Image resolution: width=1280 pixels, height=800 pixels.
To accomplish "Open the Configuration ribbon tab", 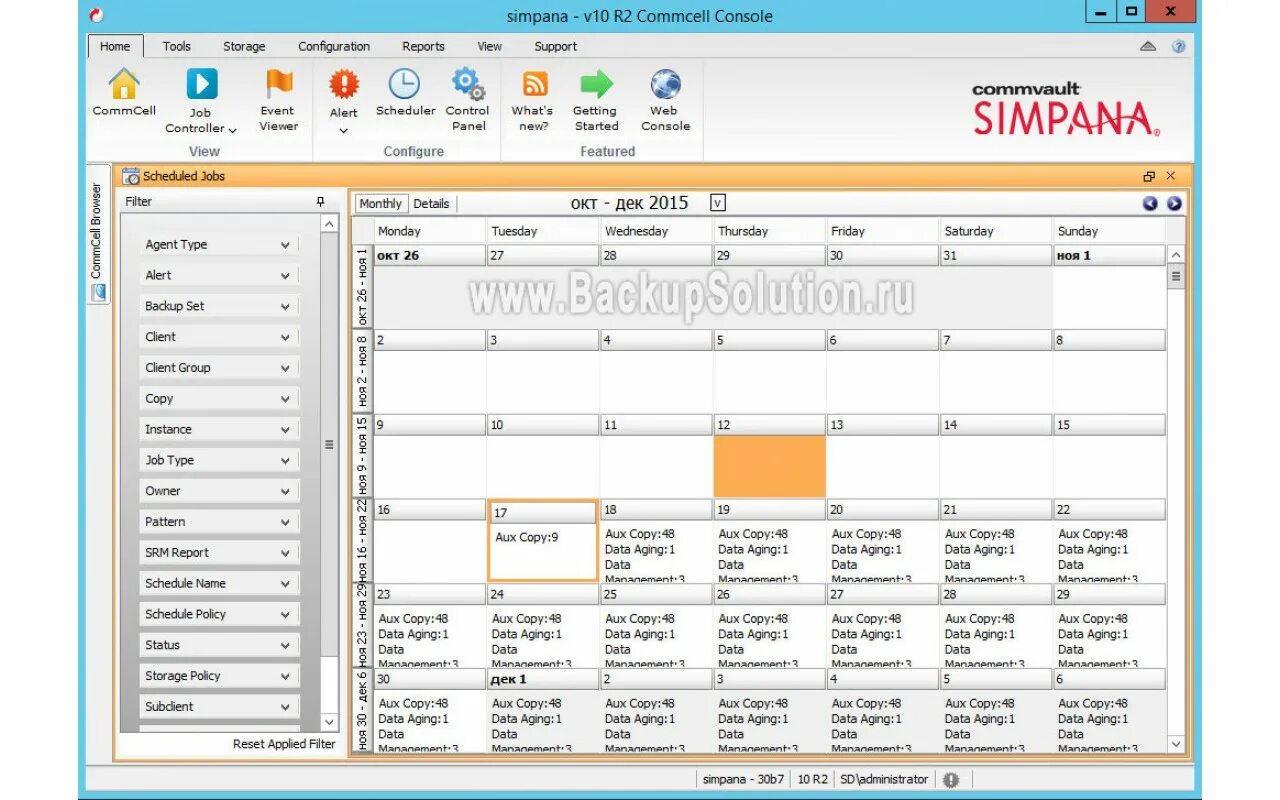I will tap(334, 46).
